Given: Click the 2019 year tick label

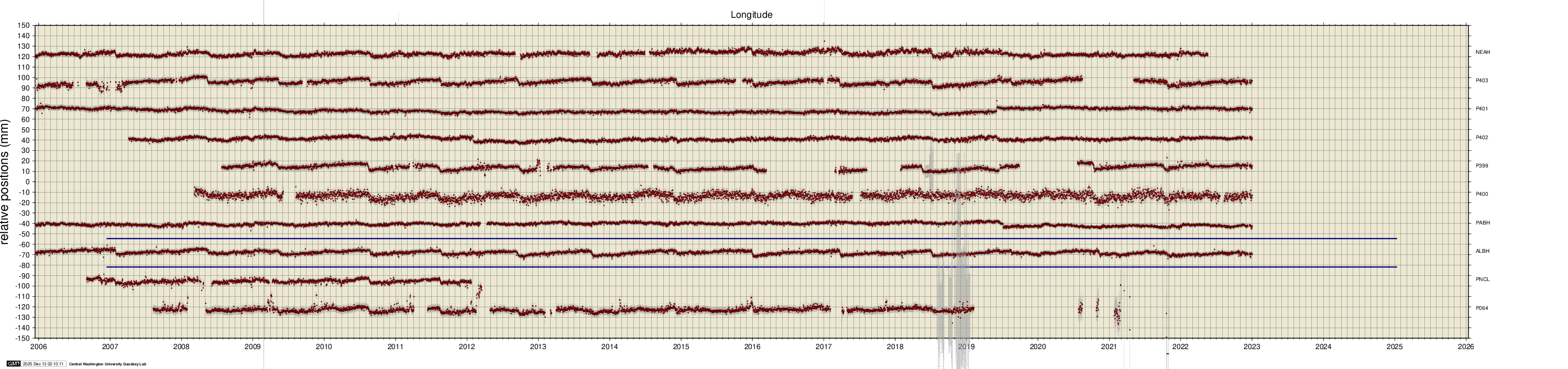Looking at the screenshot, I should point(966,346).
